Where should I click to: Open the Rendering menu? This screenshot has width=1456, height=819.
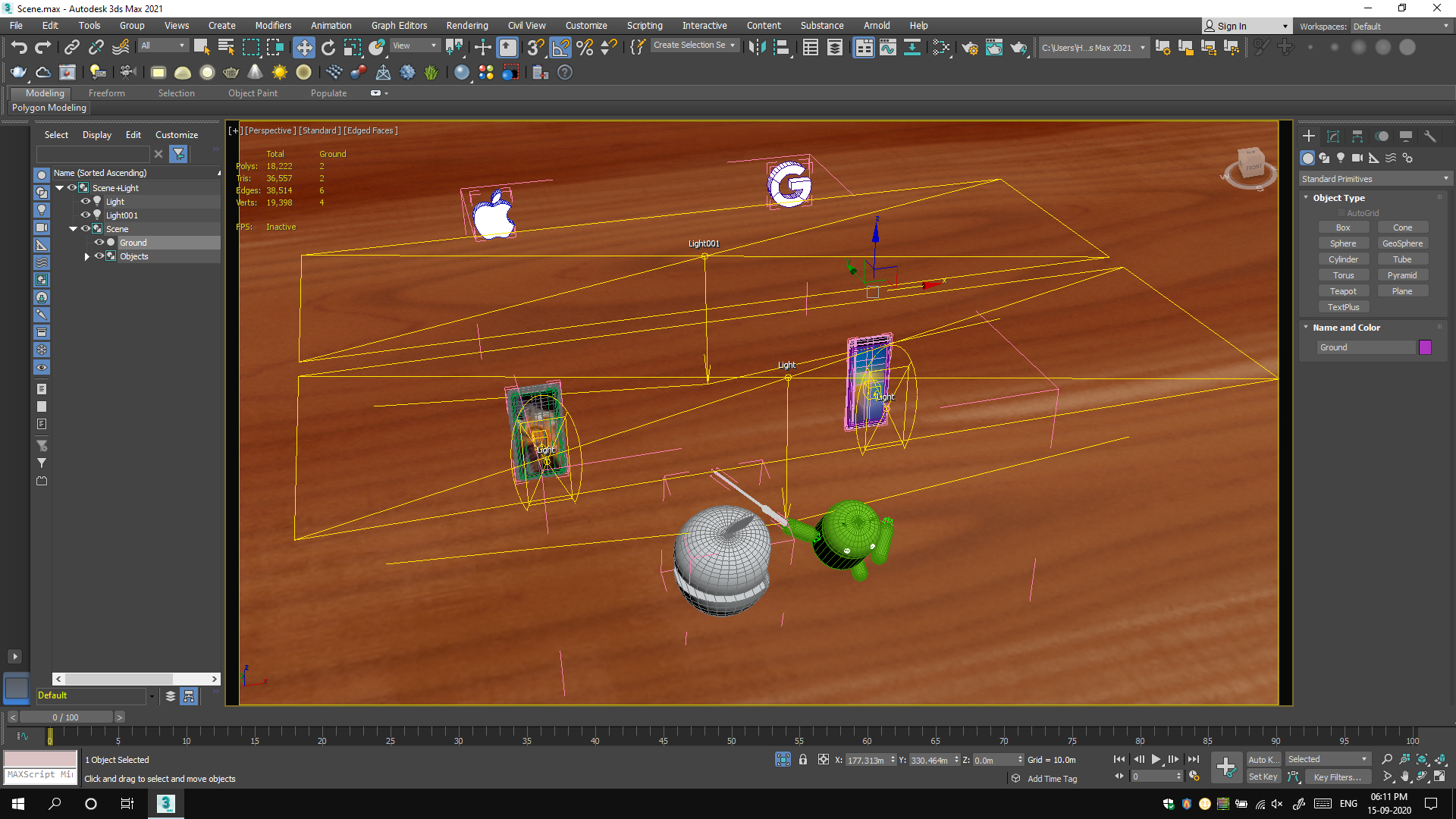point(467,25)
